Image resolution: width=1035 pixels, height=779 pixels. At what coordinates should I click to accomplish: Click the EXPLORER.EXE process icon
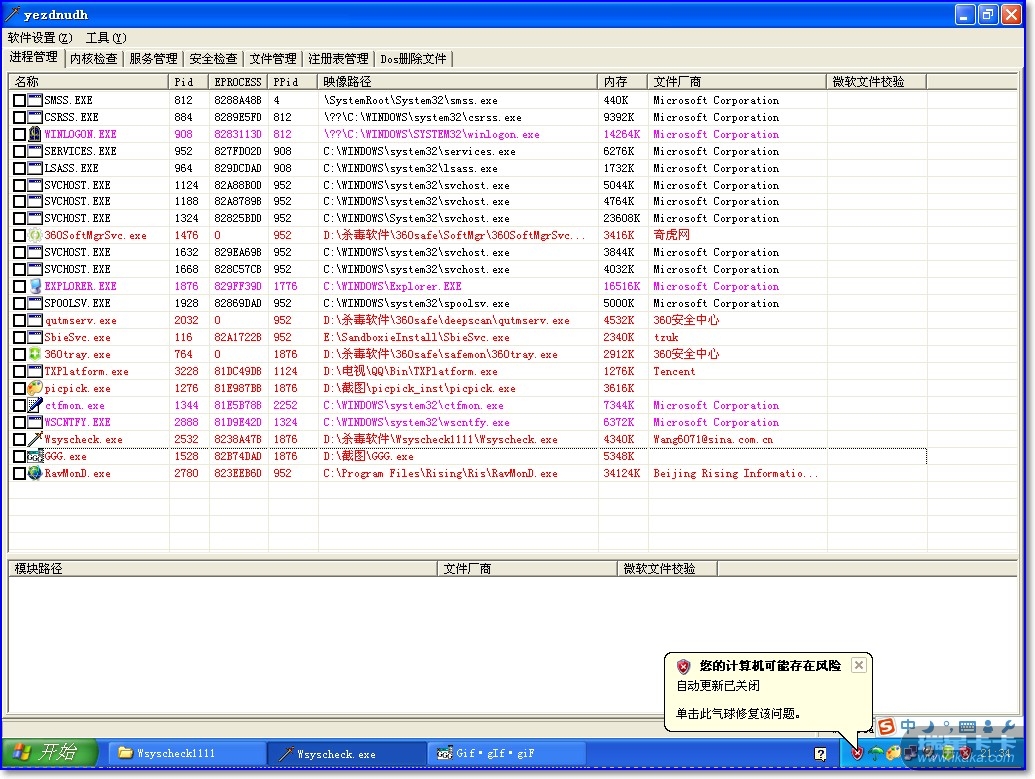click(x=35, y=286)
